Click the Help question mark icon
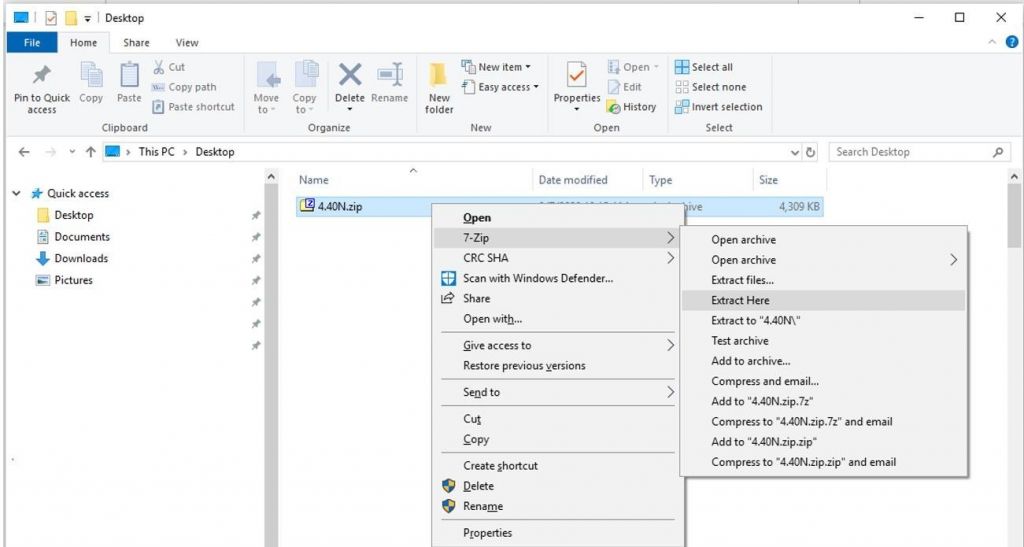This screenshot has height=547, width=1024. coord(1011,43)
